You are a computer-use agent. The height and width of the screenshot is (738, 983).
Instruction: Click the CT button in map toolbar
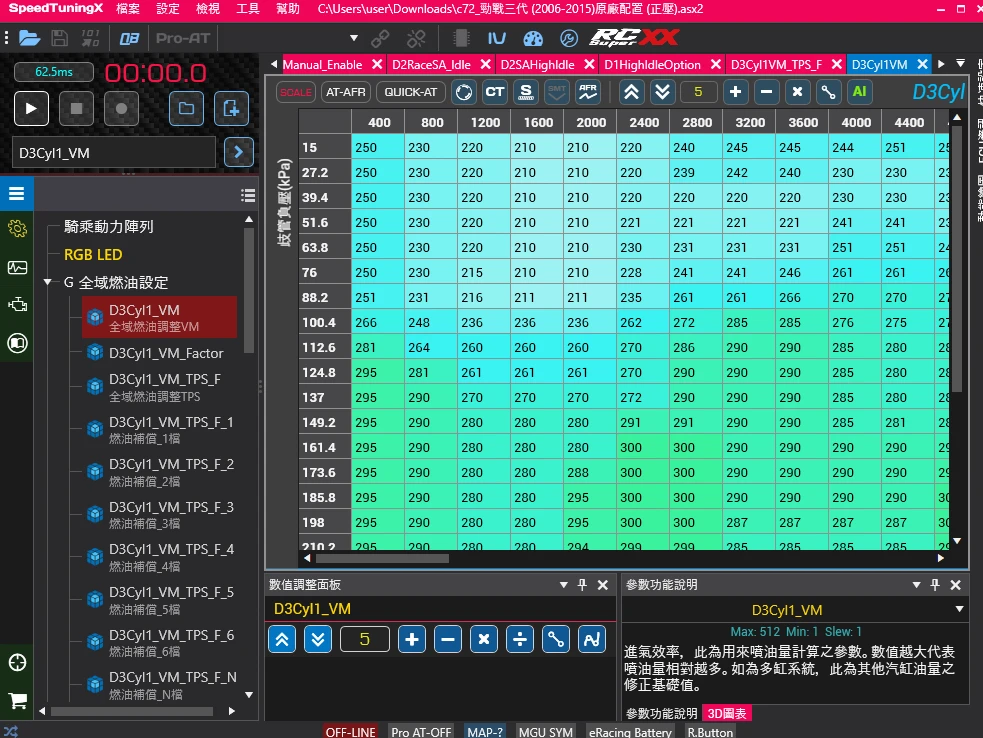(495, 92)
